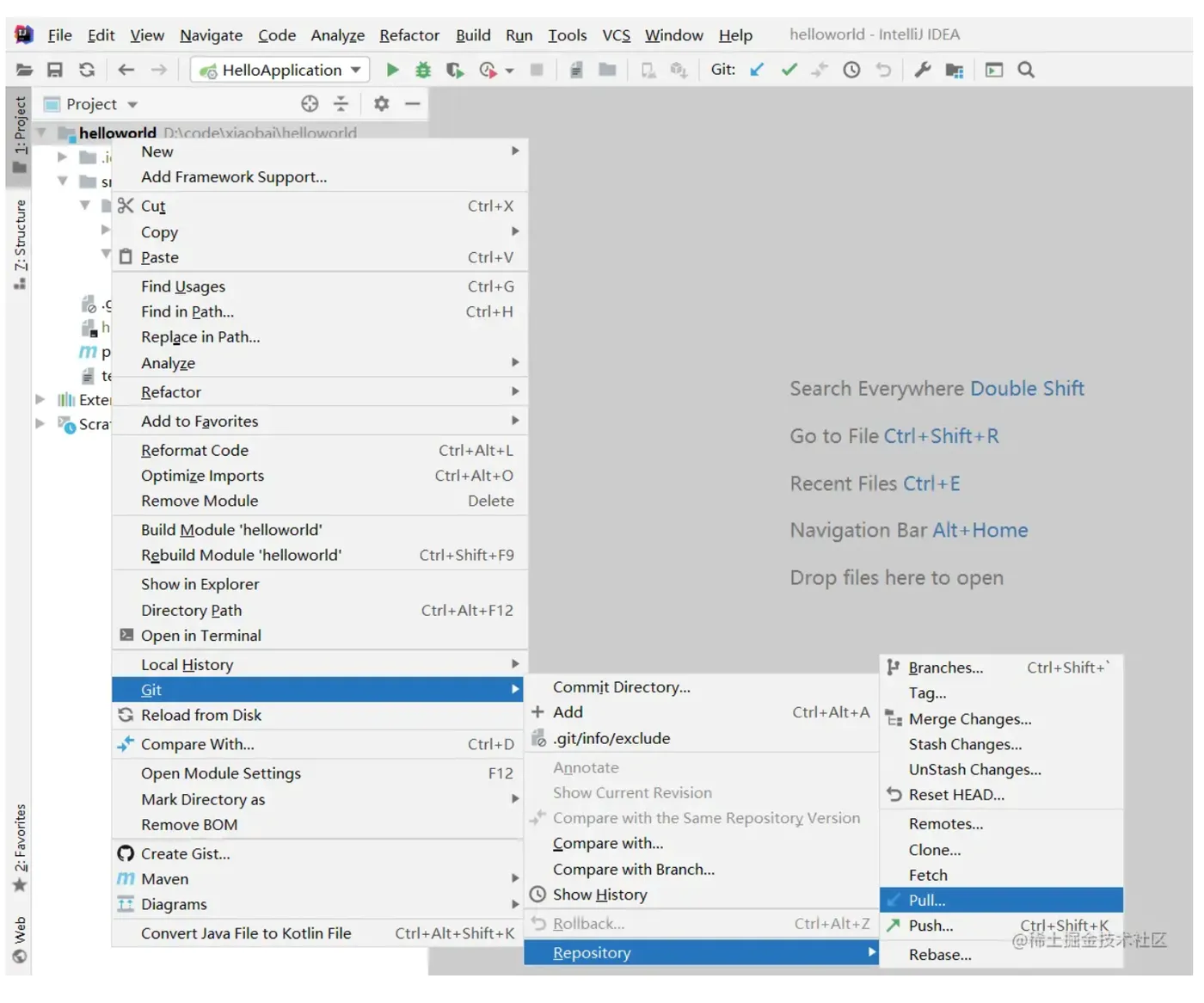Select Reset HEAD... entry
The image size is (1204, 1003).
tap(1002, 795)
